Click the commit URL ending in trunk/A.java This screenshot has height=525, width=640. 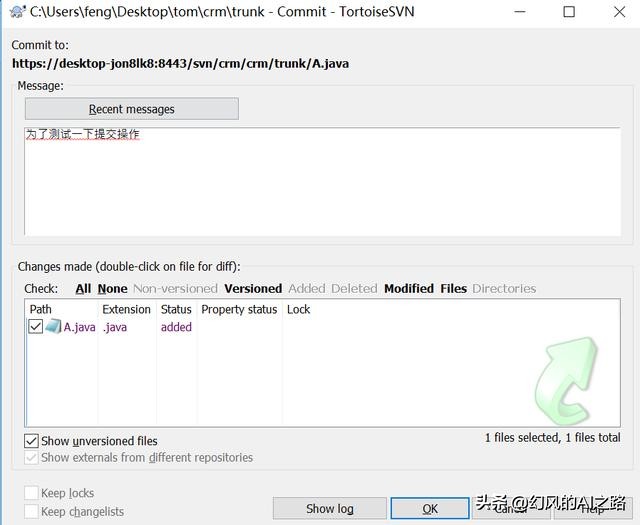coord(180,64)
